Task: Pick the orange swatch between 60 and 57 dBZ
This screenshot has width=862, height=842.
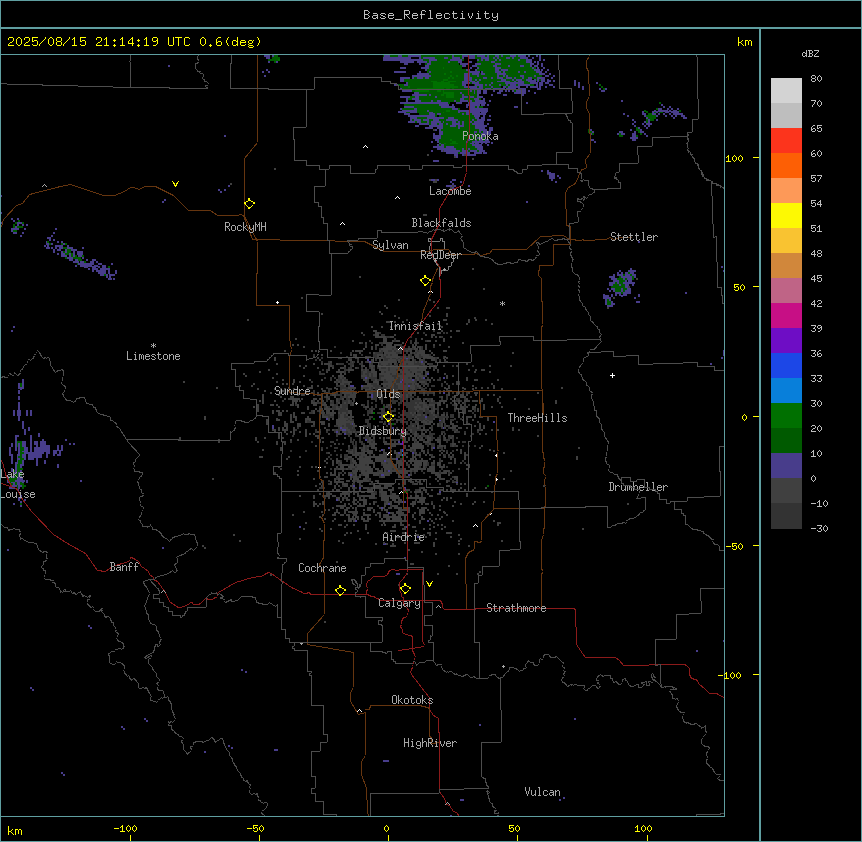Action: pos(786,165)
